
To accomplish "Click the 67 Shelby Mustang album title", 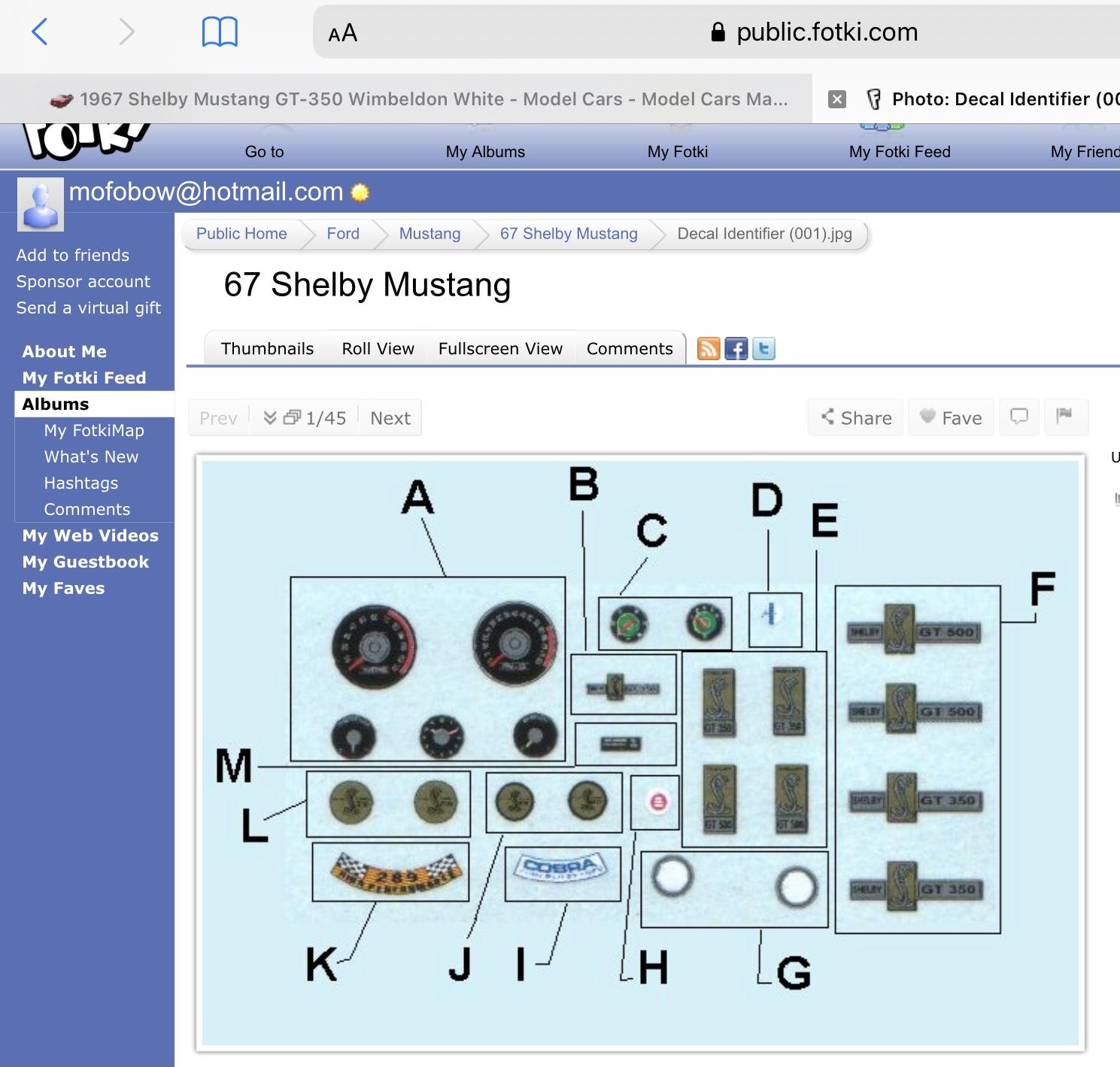I will pyautogui.click(x=367, y=284).
